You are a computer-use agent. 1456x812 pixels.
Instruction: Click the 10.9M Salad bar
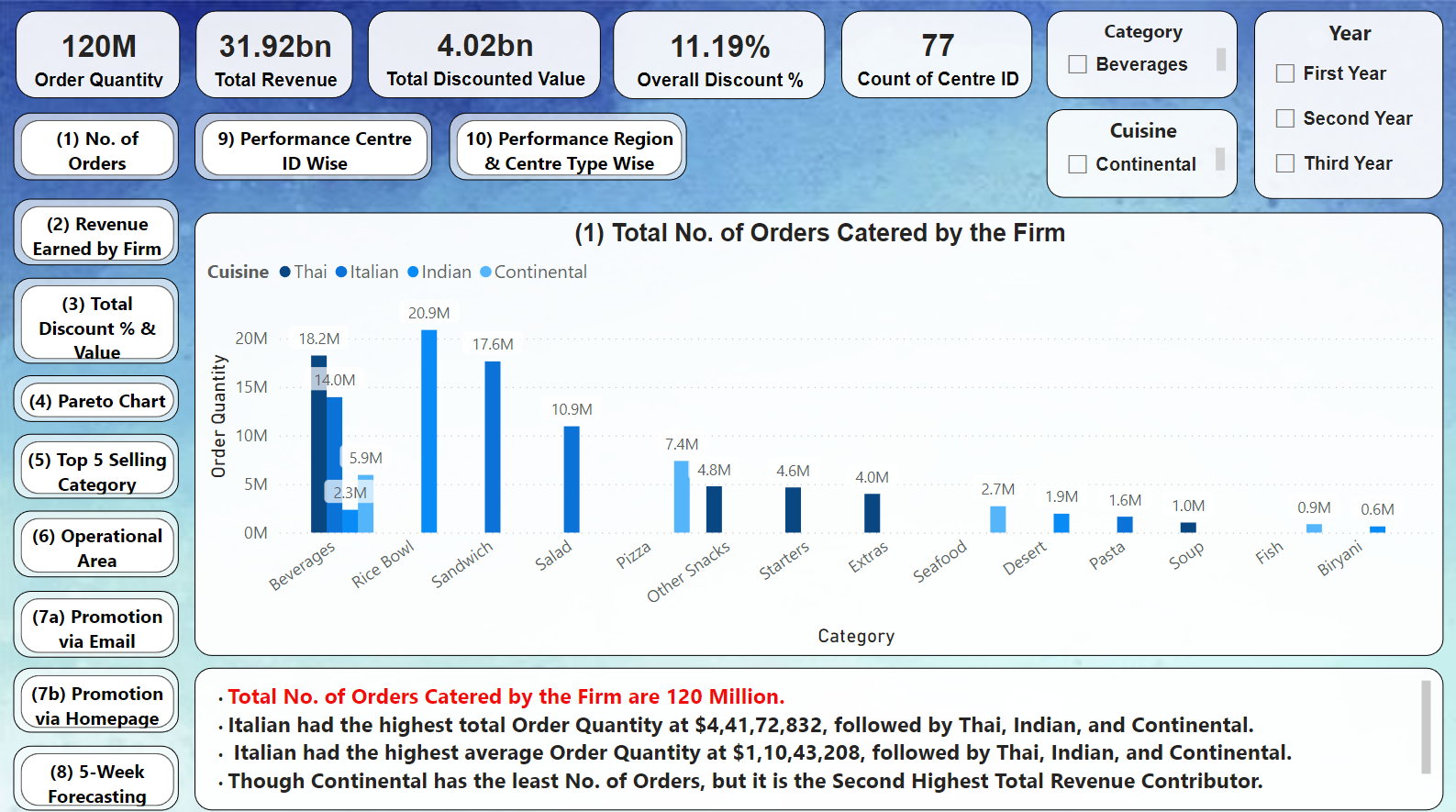coord(572,479)
